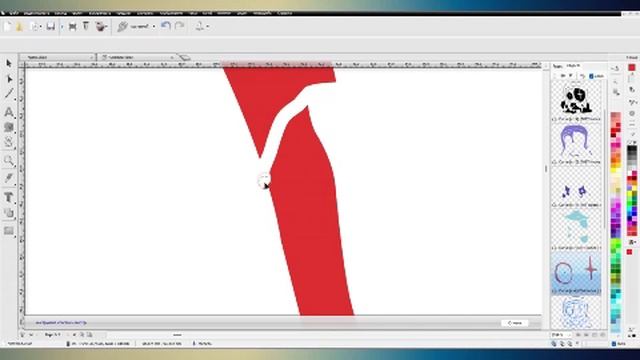
Task: Click the cup-shaped icon in the top toolbar
Action: point(101,27)
